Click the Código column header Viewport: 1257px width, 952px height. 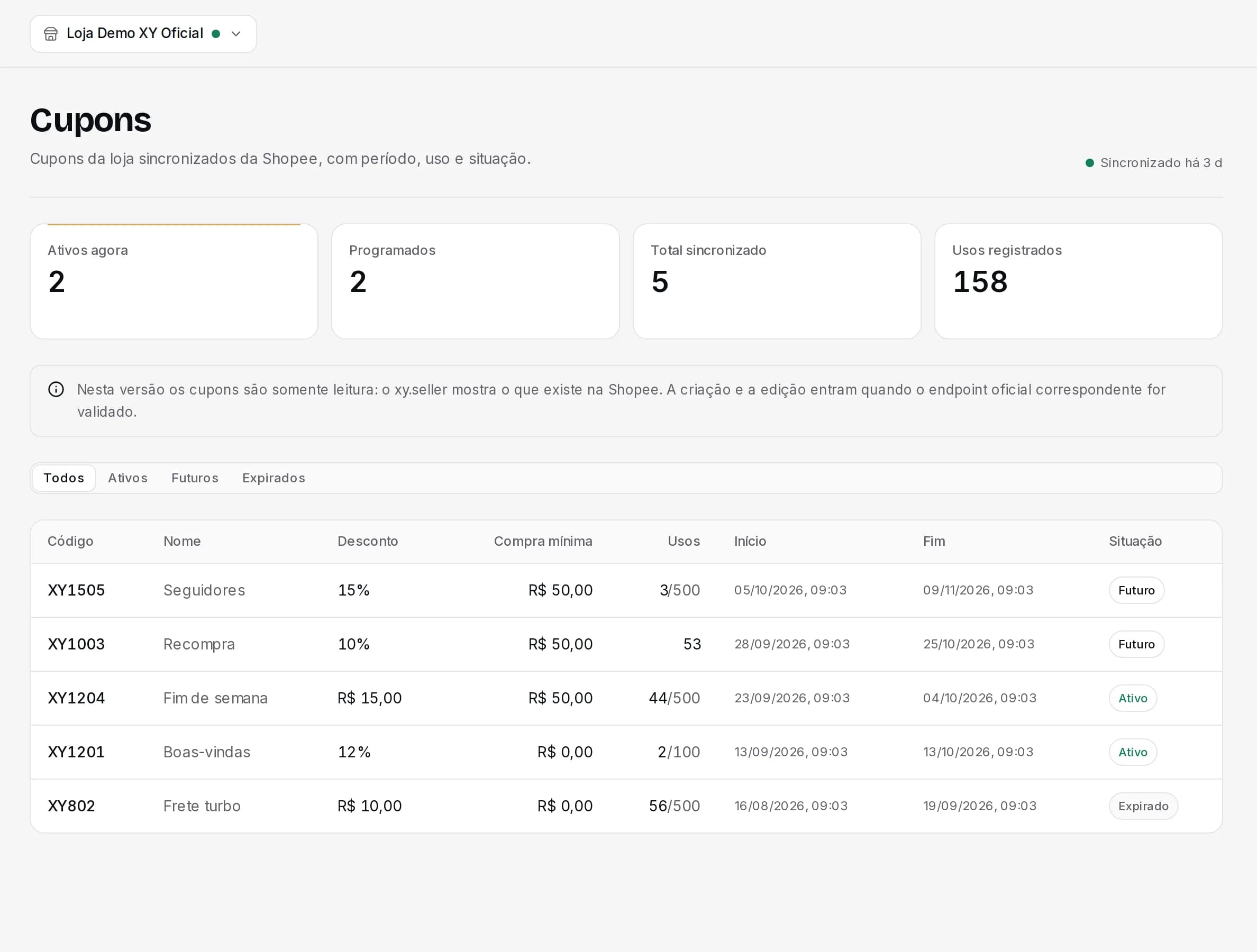70,542
